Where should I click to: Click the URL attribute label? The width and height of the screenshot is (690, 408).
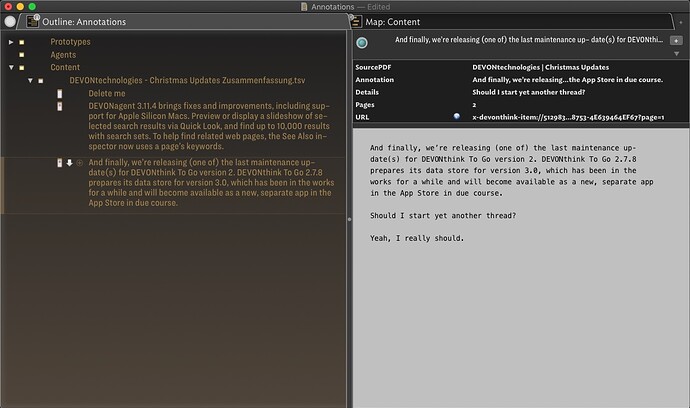(x=362, y=117)
